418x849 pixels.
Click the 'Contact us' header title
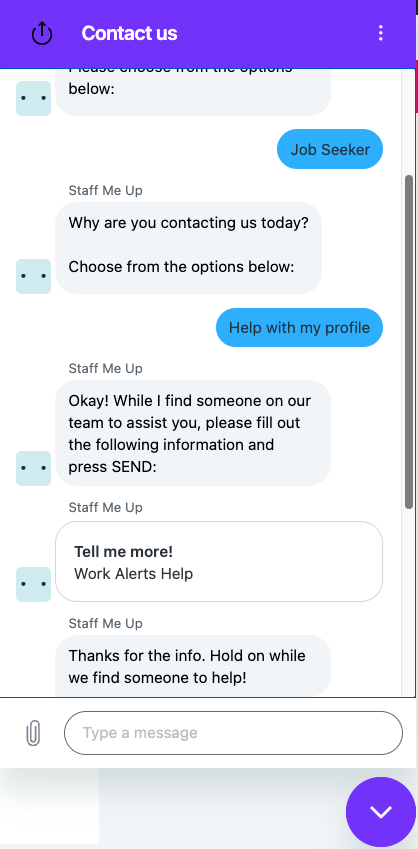(x=129, y=34)
